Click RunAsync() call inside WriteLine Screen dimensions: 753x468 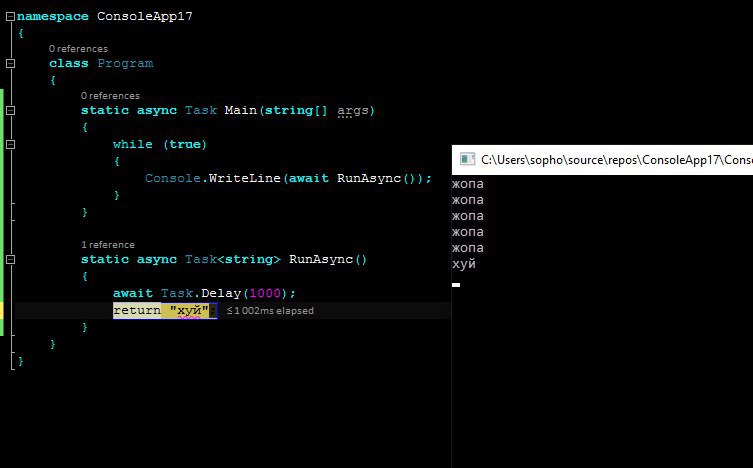point(376,179)
